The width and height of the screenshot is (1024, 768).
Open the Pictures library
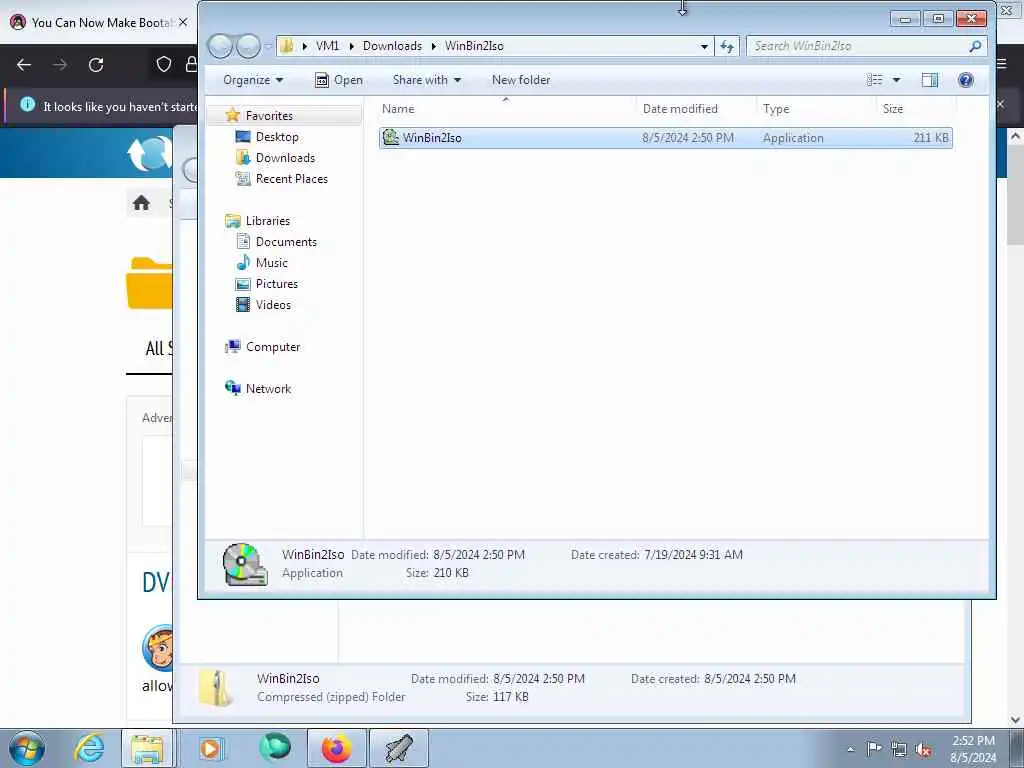coord(277,283)
